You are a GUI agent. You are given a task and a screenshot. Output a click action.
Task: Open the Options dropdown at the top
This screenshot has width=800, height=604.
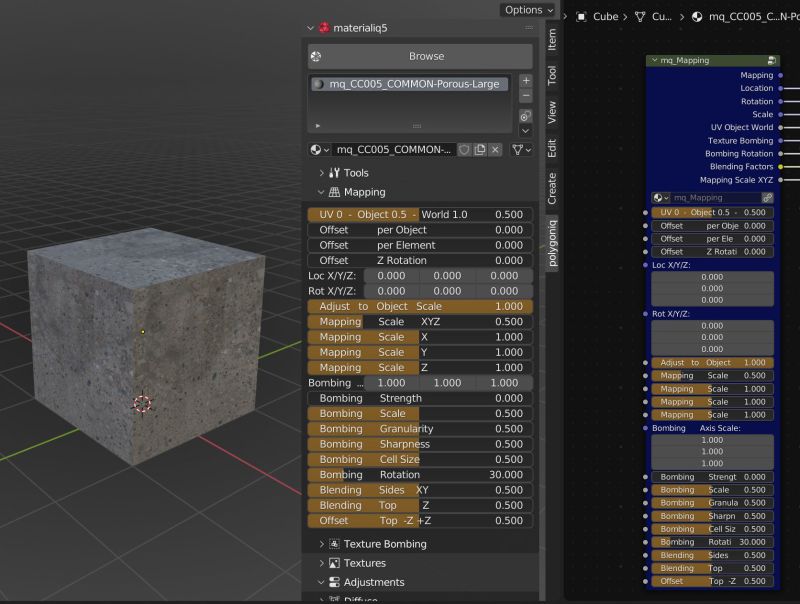pos(527,9)
